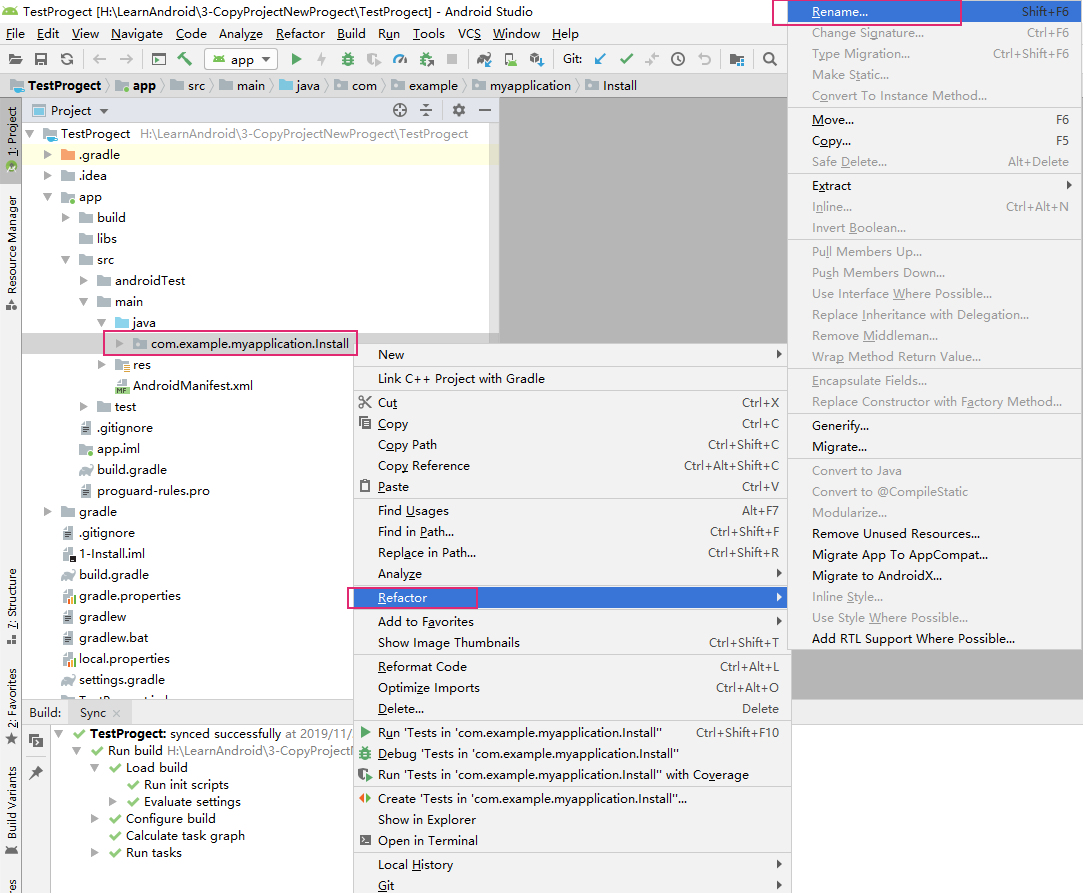Expand the .gradle folder

tap(48, 155)
